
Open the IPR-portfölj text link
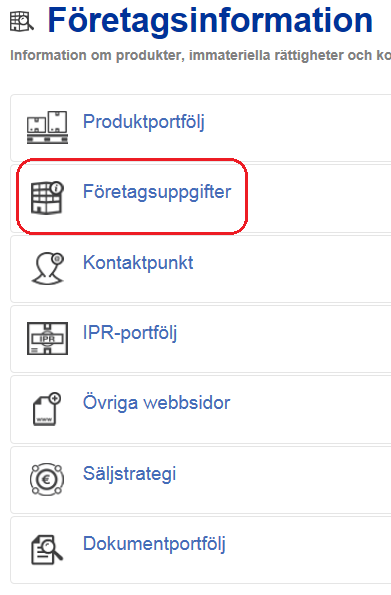130,333
